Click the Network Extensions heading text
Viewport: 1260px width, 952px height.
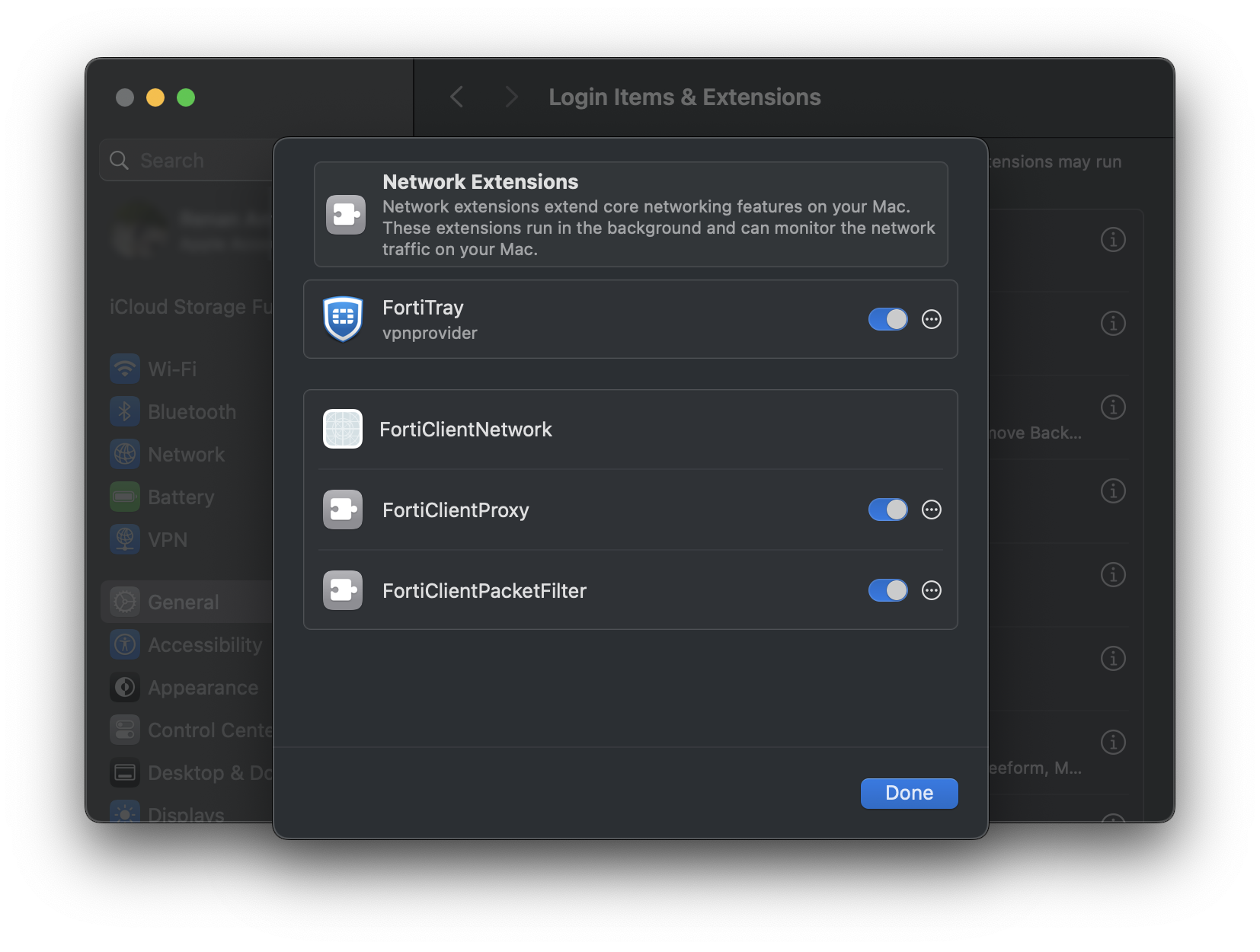(481, 182)
